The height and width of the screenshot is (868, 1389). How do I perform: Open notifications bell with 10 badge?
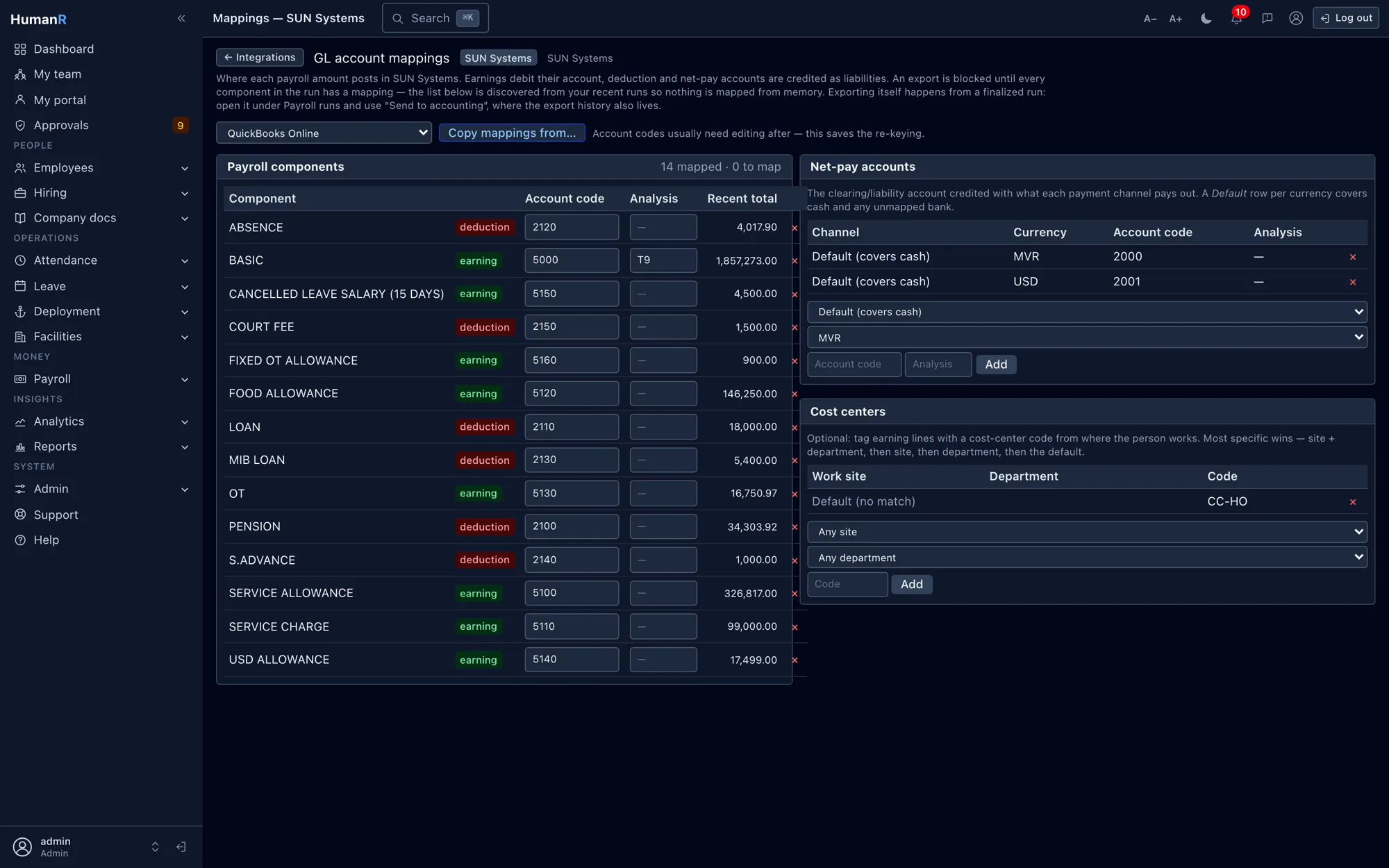tap(1237, 18)
